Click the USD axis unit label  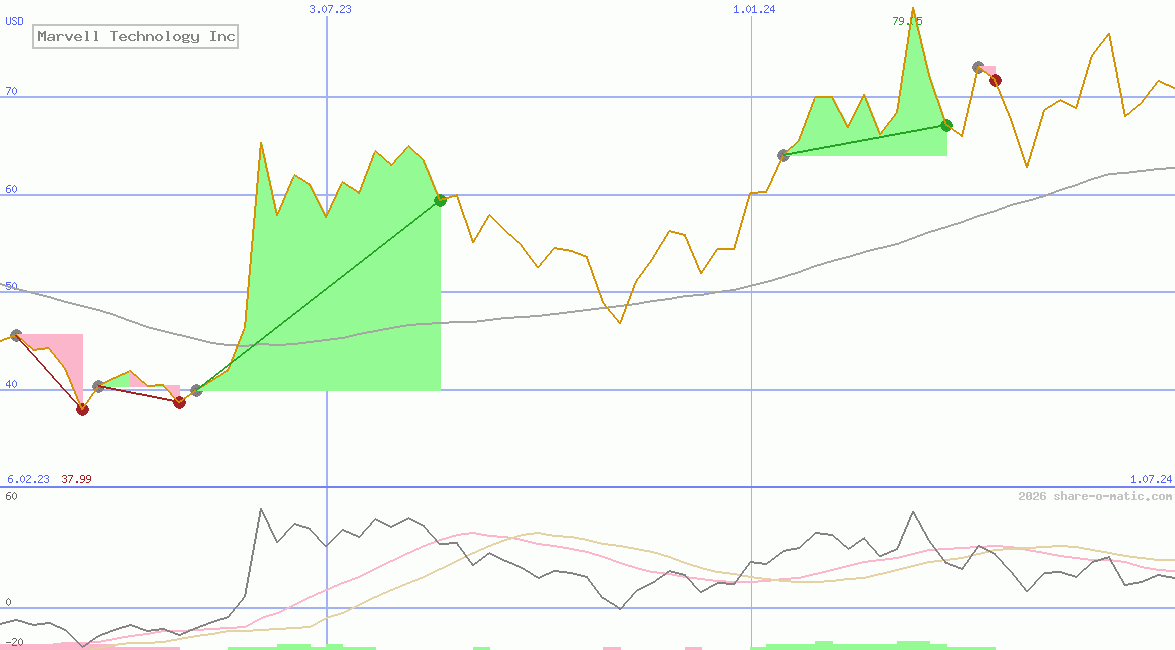pos(14,19)
